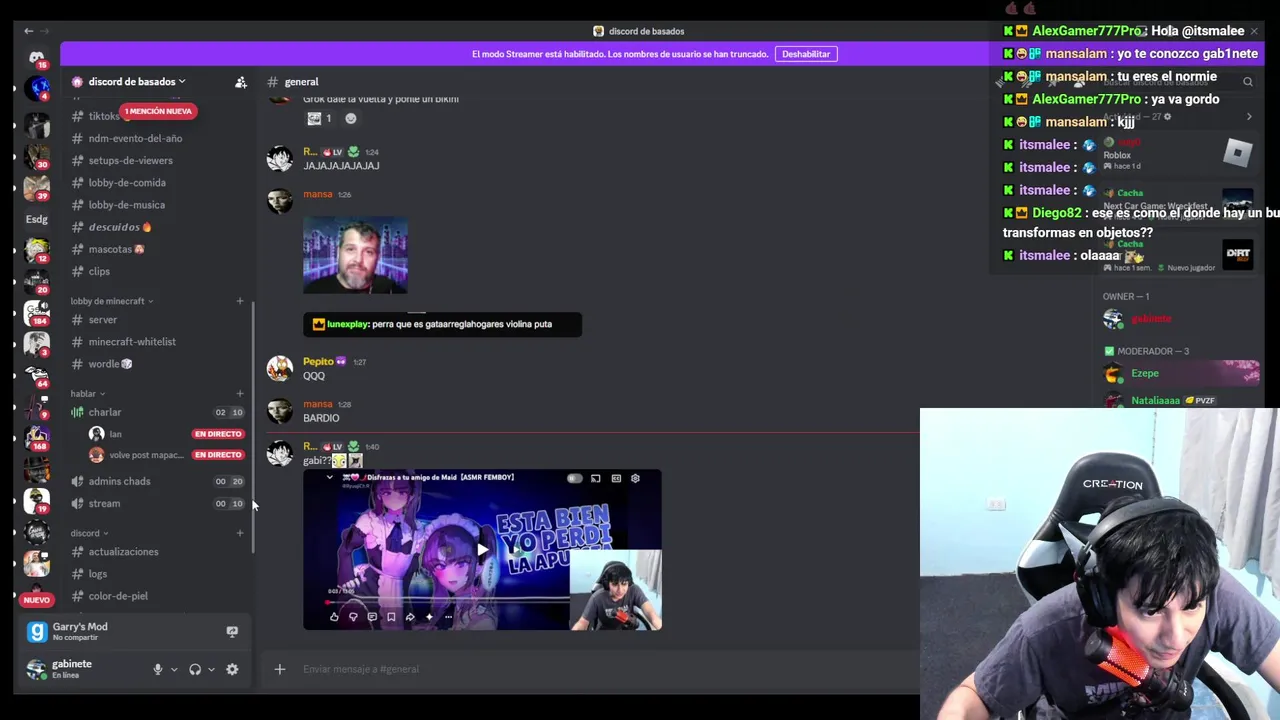The height and width of the screenshot is (720, 1280).
Task: Share the video with arrow icon
Action: click(x=410, y=617)
